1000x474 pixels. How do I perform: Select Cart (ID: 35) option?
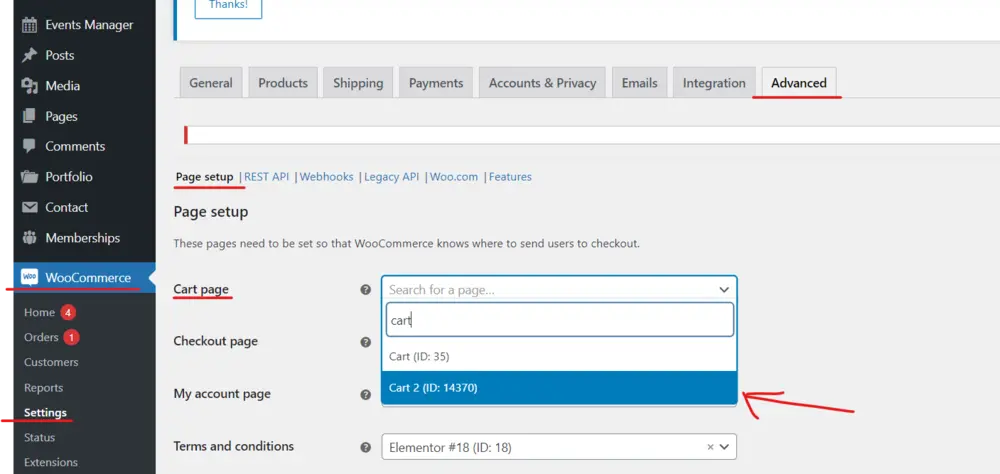[x=559, y=357]
